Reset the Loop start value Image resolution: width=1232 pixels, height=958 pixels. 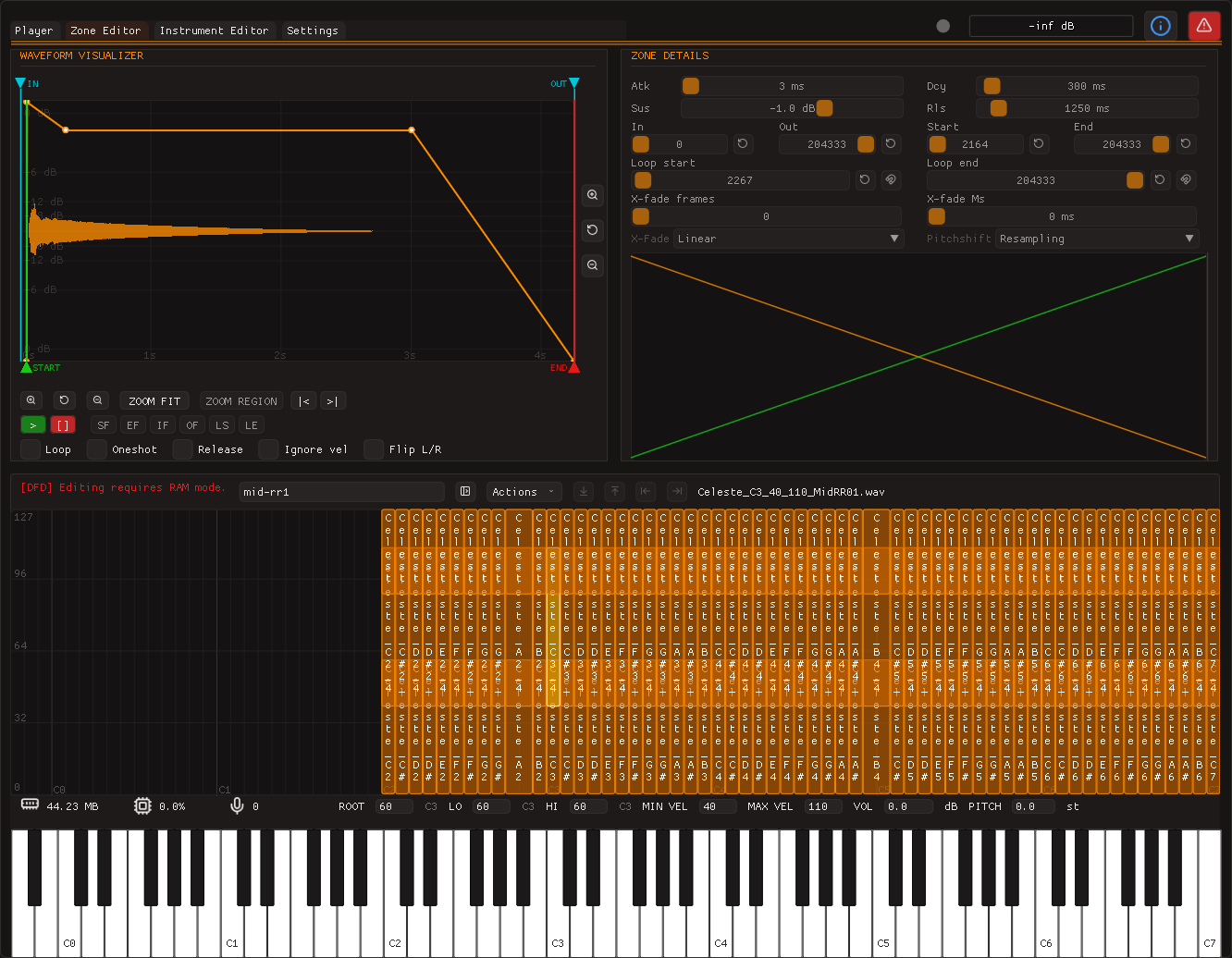[865, 180]
